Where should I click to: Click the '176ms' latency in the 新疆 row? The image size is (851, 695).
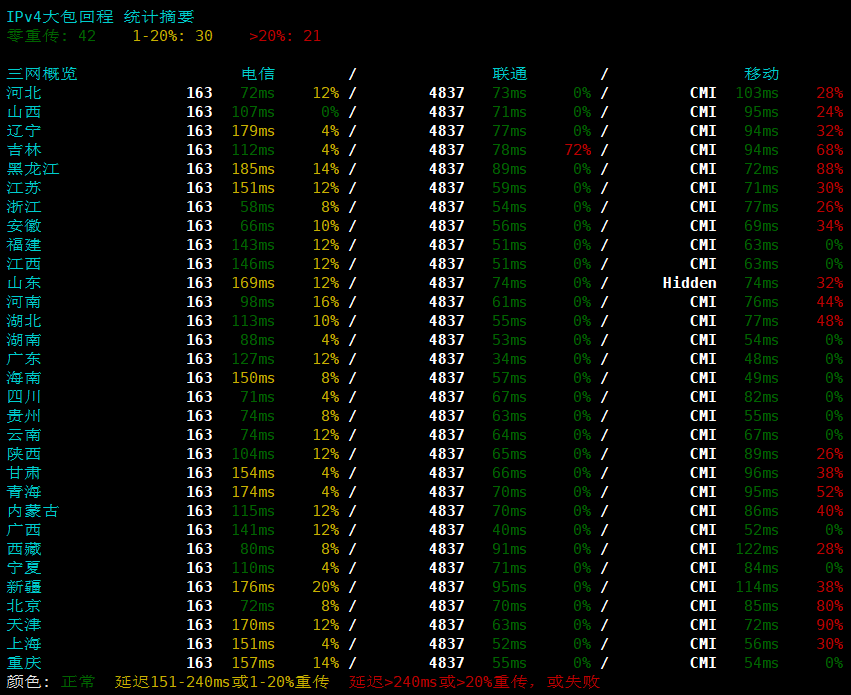(x=253, y=586)
